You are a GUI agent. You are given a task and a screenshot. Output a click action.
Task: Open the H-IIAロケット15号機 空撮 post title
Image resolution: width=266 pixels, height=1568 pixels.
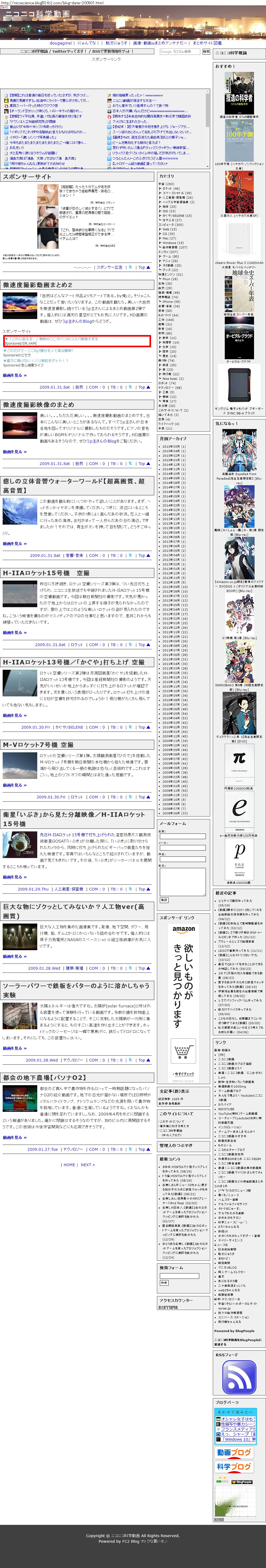tap(46, 573)
